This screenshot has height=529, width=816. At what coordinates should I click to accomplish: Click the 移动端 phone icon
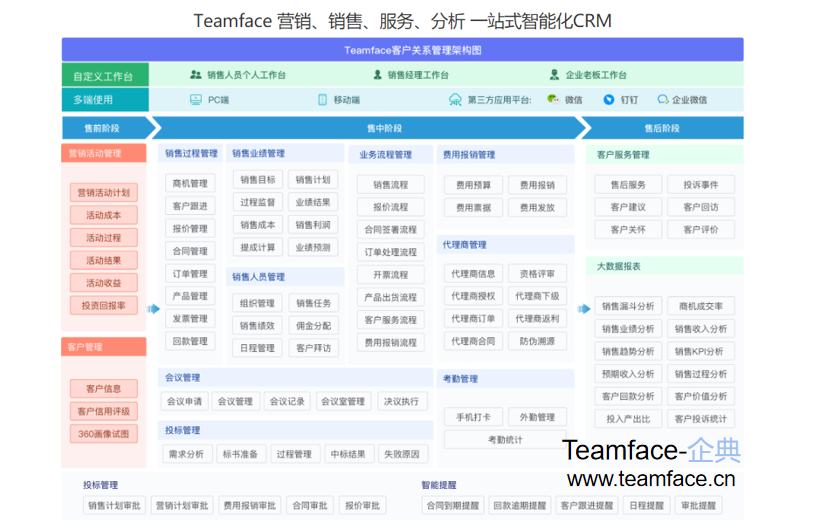click(x=322, y=100)
